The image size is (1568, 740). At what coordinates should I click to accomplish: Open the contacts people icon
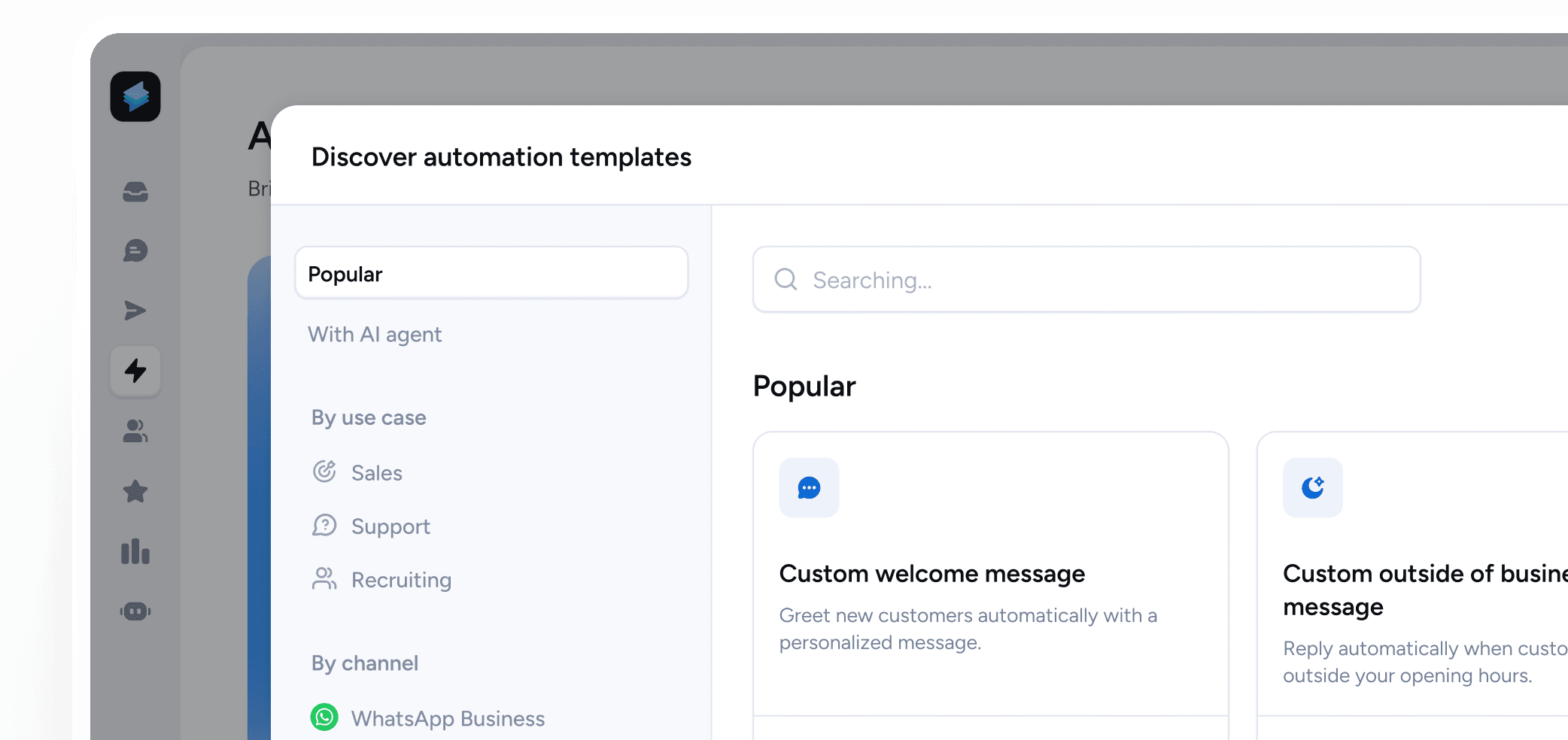pos(135,431)
